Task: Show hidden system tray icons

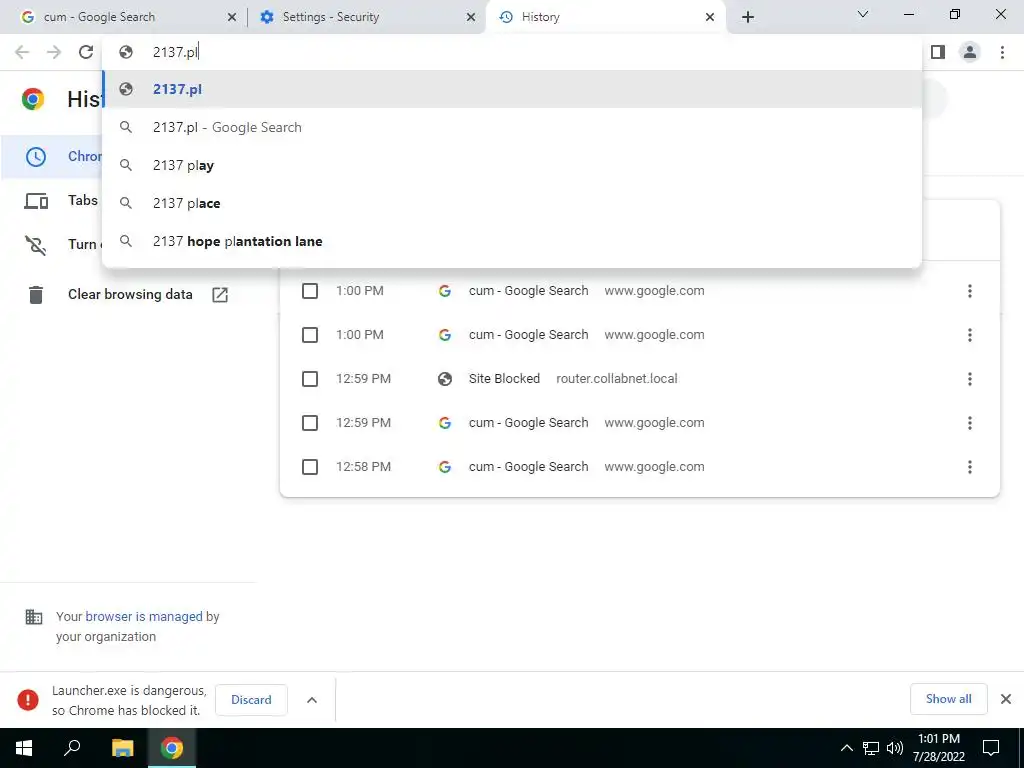Action: tap(846, 748)
